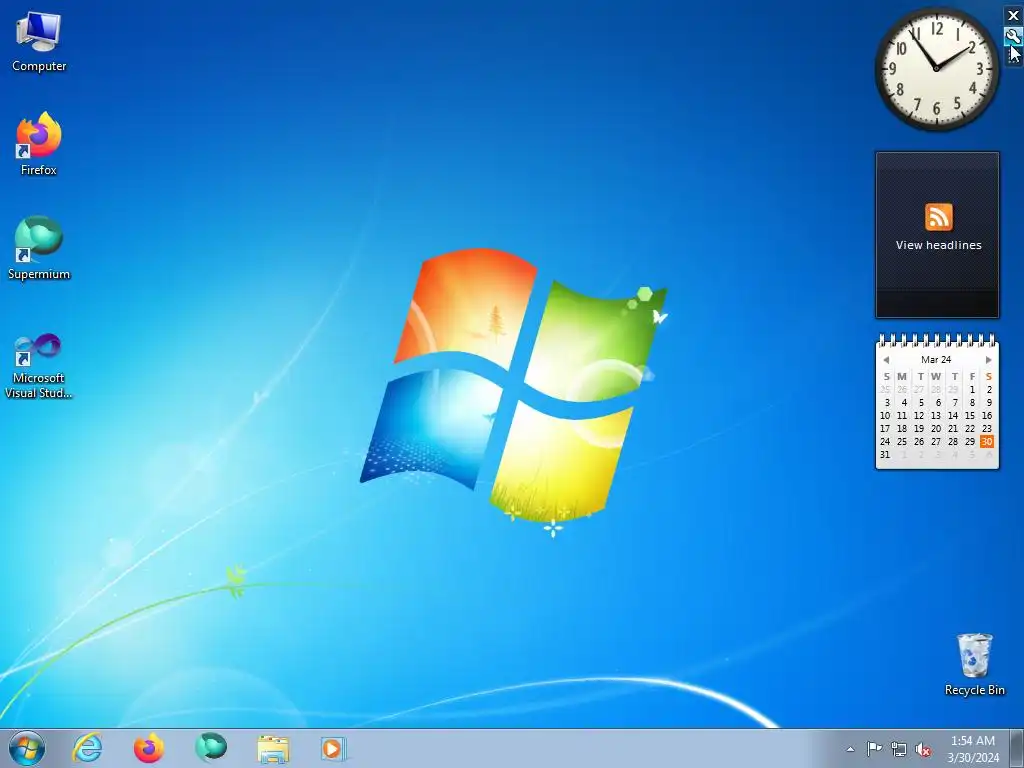
Task: Select date 7 in calendar gadget
Action: tap(955, 402)
